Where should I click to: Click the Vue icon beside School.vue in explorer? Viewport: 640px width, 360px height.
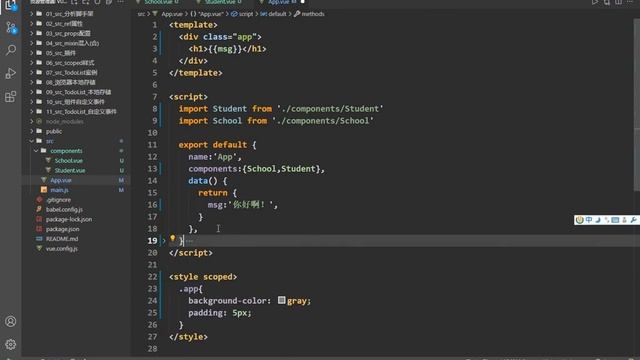tap(48, 160)
